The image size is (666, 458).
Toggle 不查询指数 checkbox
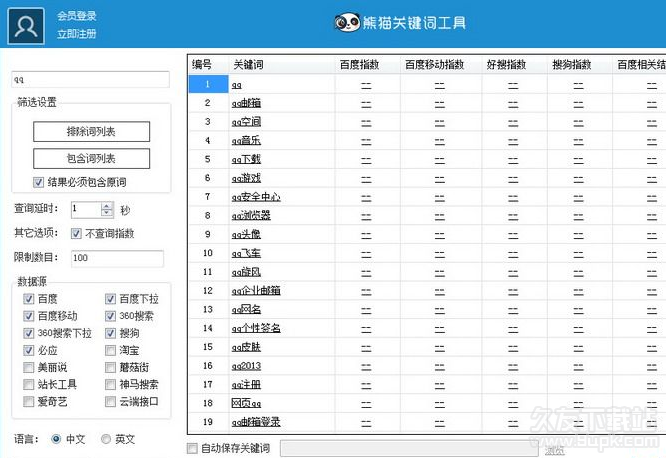76,233
